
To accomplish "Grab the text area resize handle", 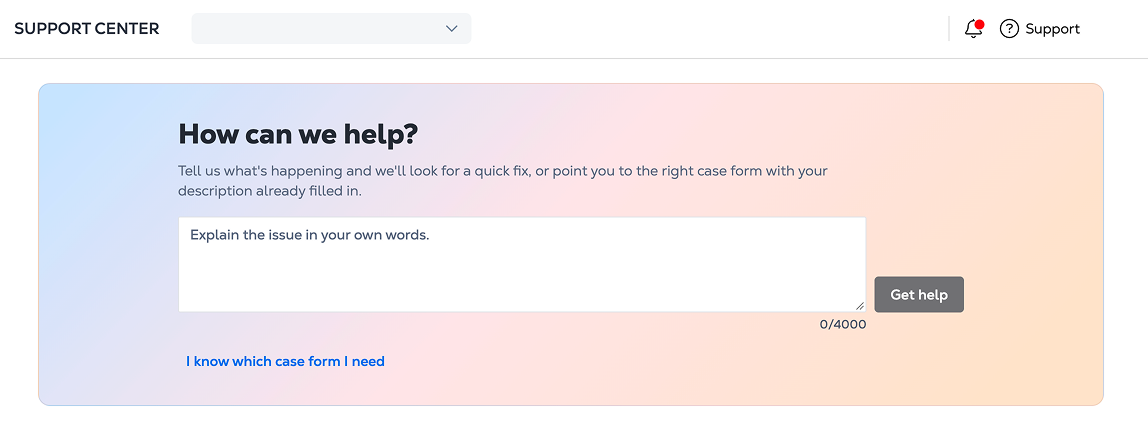I will pyautogui.click(x=860, y=306).
